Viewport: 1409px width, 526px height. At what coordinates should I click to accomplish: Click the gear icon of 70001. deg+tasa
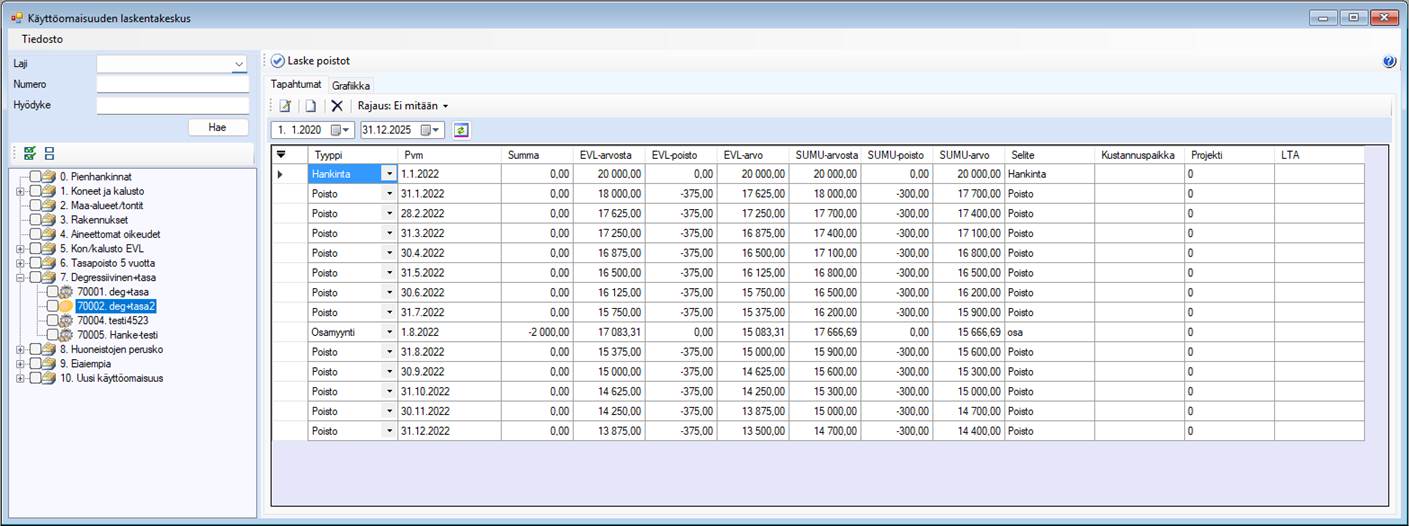(x=67, y=292)
